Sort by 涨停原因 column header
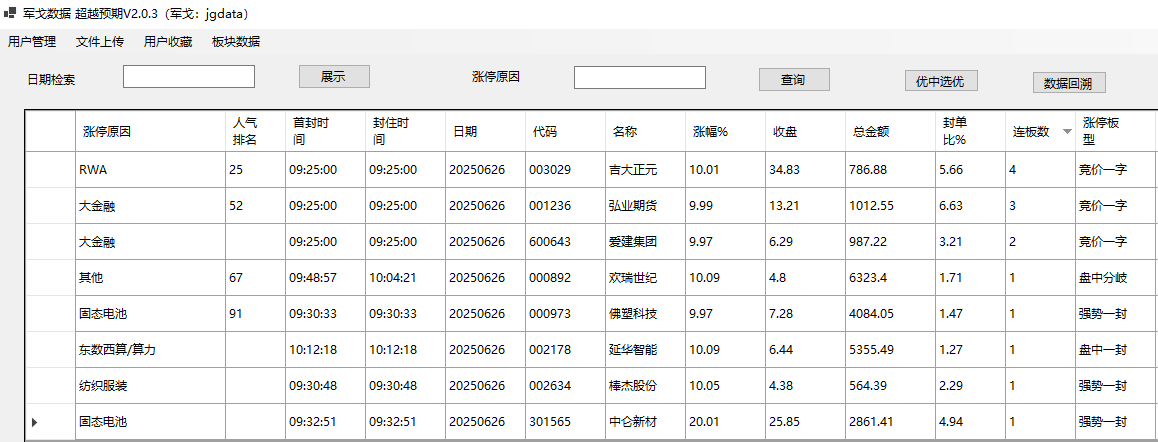Screen dimensions: 1158x442 [x=151, y=132]
